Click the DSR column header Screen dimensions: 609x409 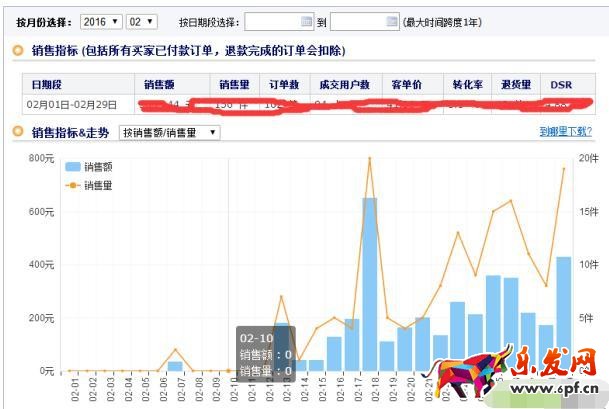pyautogui.click(x=561, y=84)
